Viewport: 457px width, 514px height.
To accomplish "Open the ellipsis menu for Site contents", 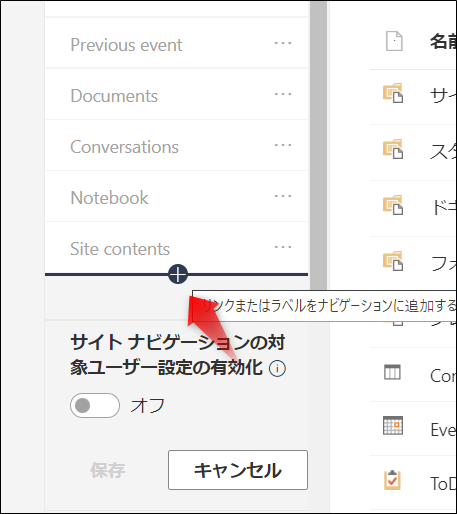I will [x=283, y=247].
